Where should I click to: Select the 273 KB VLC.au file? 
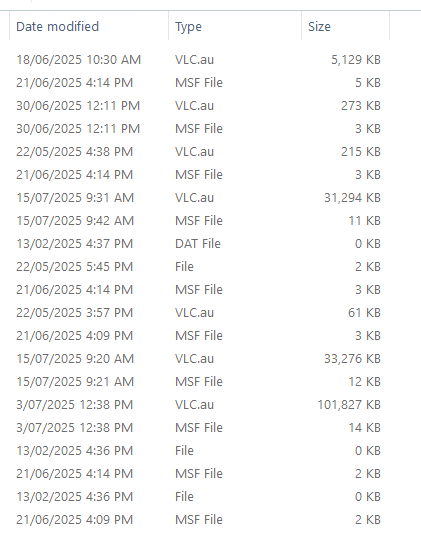click(198, 105)
